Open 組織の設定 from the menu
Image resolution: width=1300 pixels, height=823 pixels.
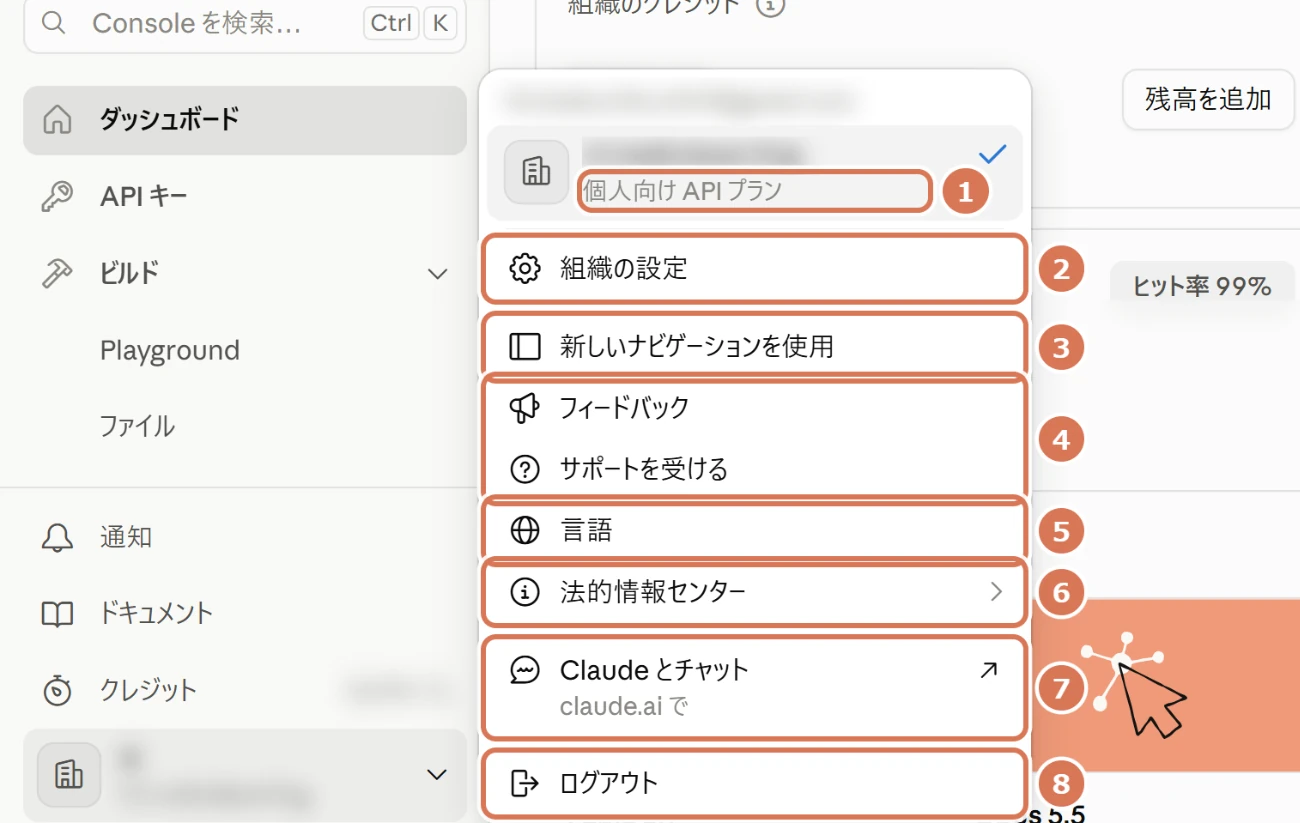coord(755,269)
